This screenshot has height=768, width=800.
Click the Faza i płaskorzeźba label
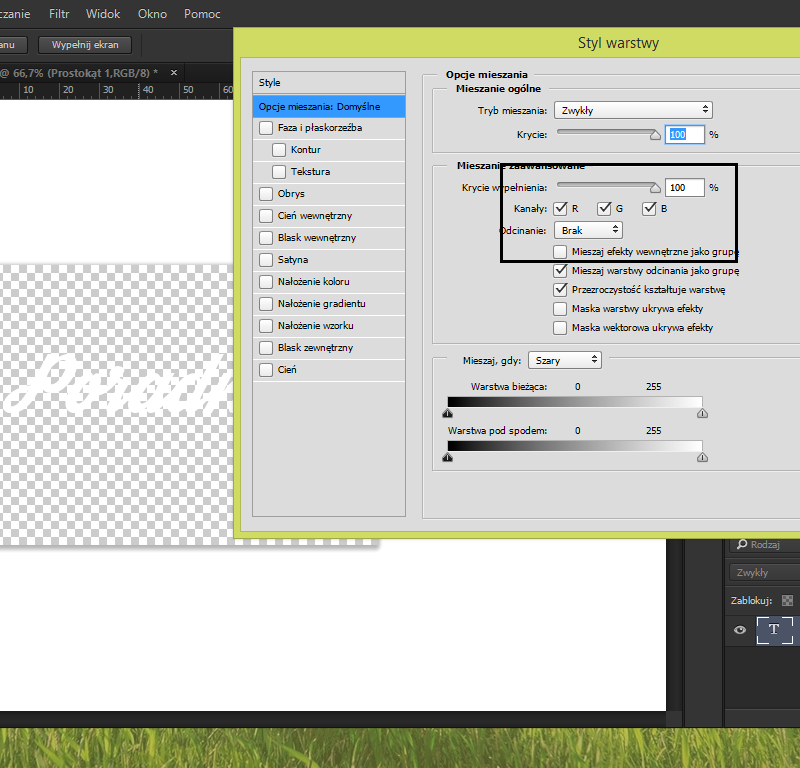[x=320, y=128]
